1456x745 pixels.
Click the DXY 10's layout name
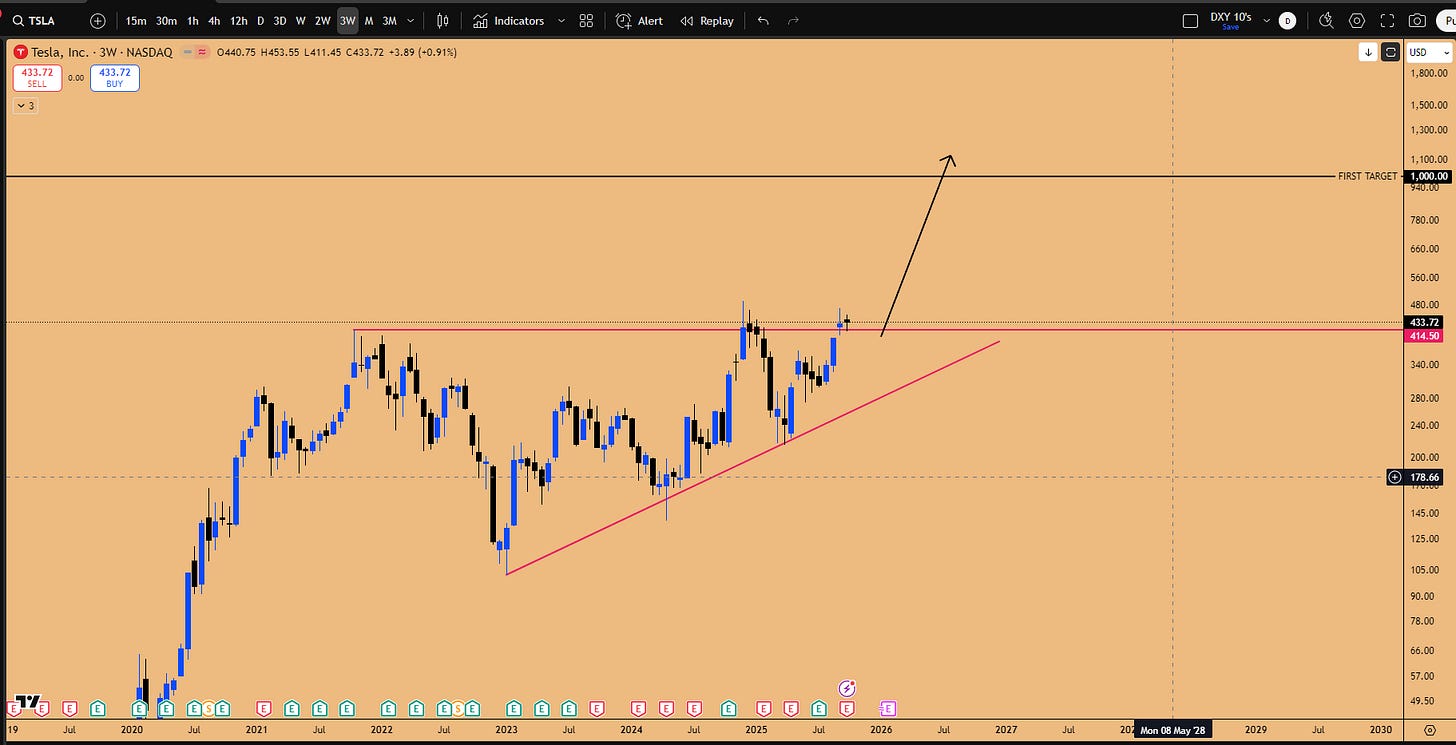pyautogui.click(x=1230, y=17)
